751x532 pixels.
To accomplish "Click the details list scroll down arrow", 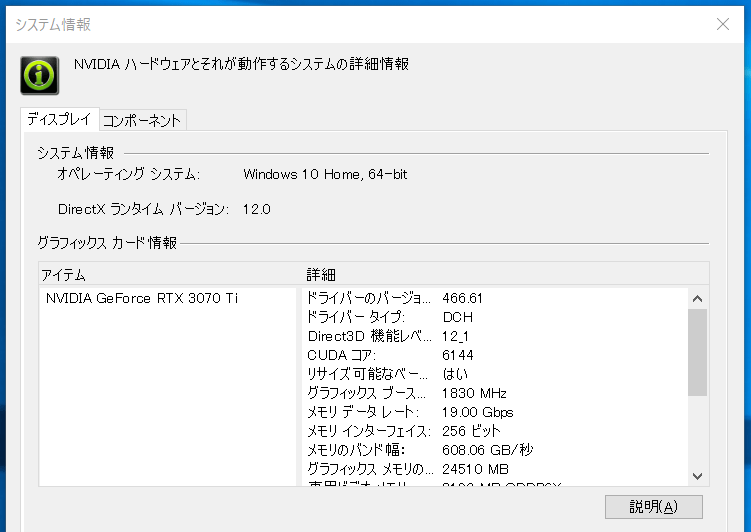I will click(x=697, y=476).
